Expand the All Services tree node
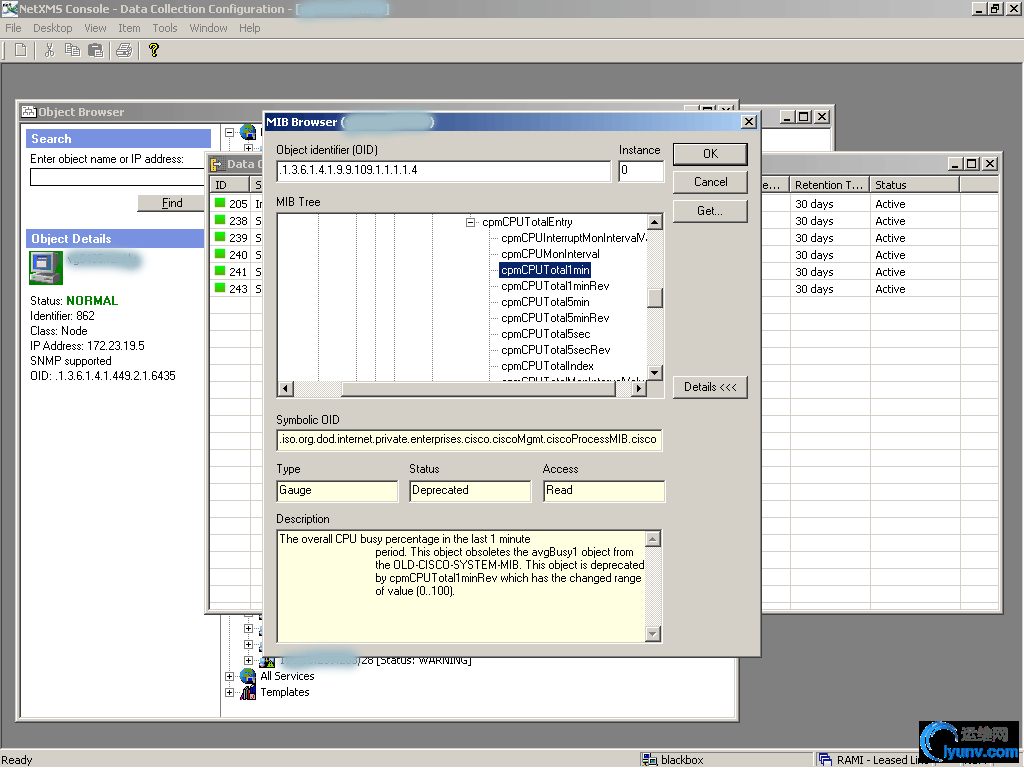This screenshot has width=1024, height=768. pos(230,676)
